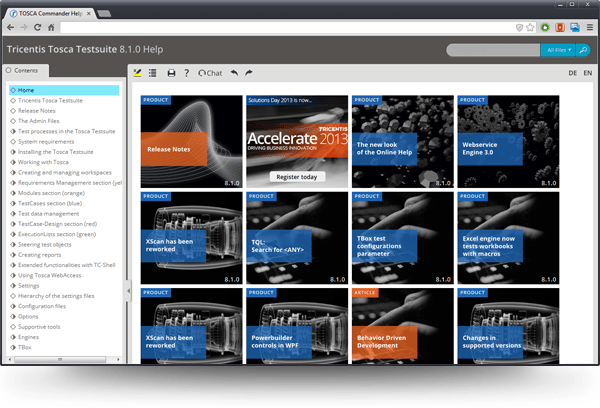Viewport: 600px width, 408px height.
Task: Click the list view toolbar icon
Action: click(152, 73)
